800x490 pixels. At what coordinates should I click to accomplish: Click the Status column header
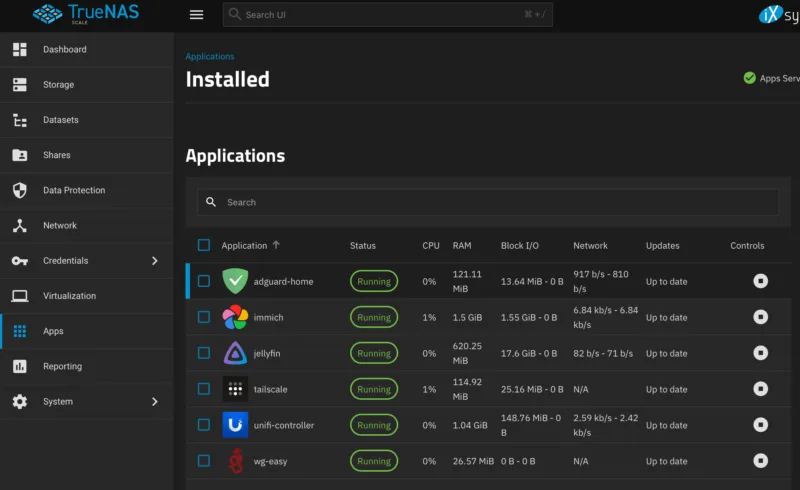[x=363, y=246]
